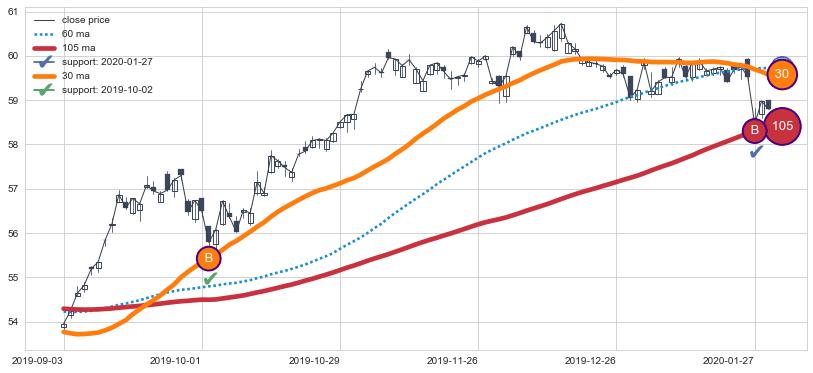813x373 pixels.
Task: Click the orange 30 ma end label
Action: point(782,74)
